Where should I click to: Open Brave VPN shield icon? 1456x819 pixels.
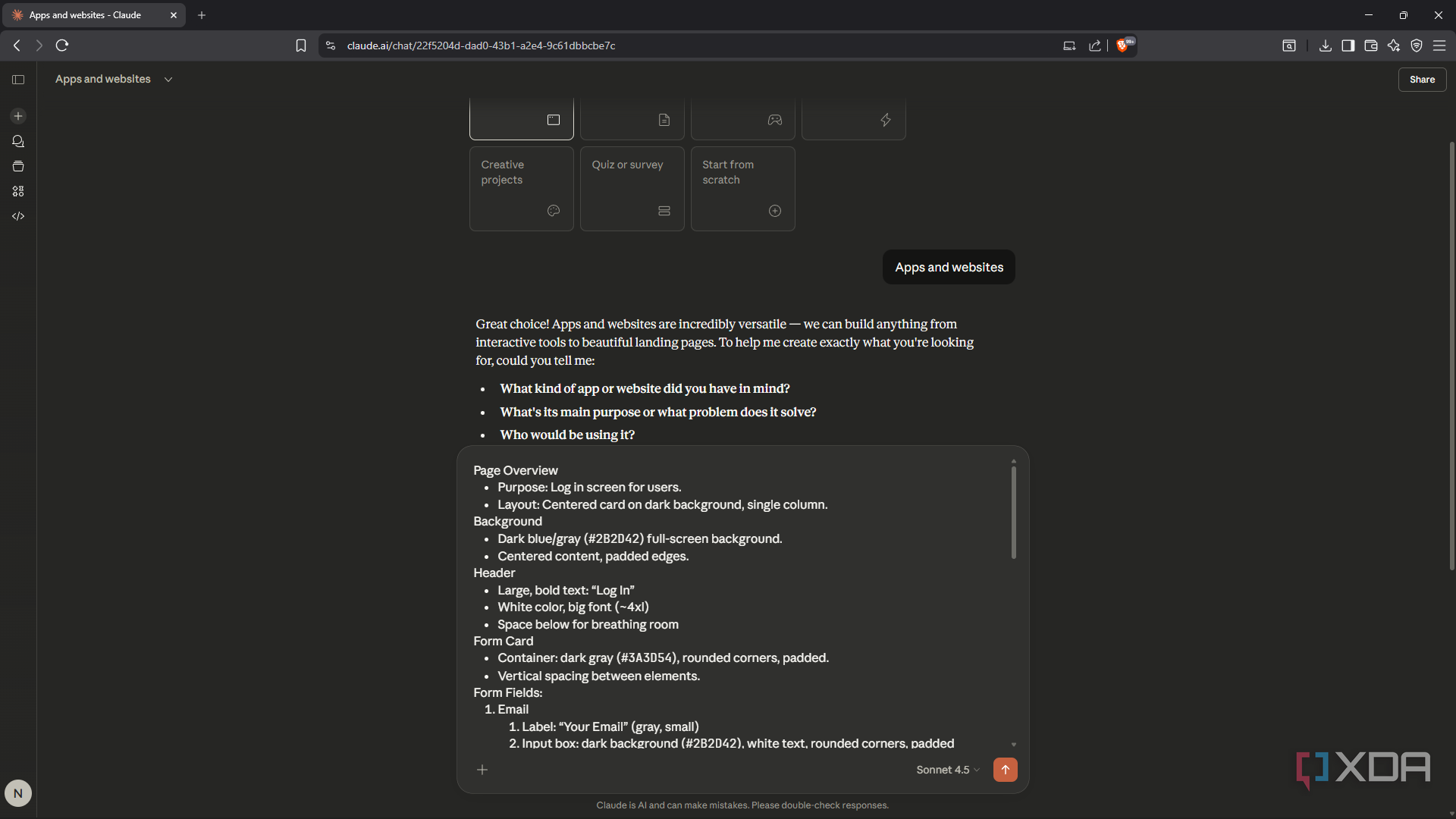[1416, 45]
